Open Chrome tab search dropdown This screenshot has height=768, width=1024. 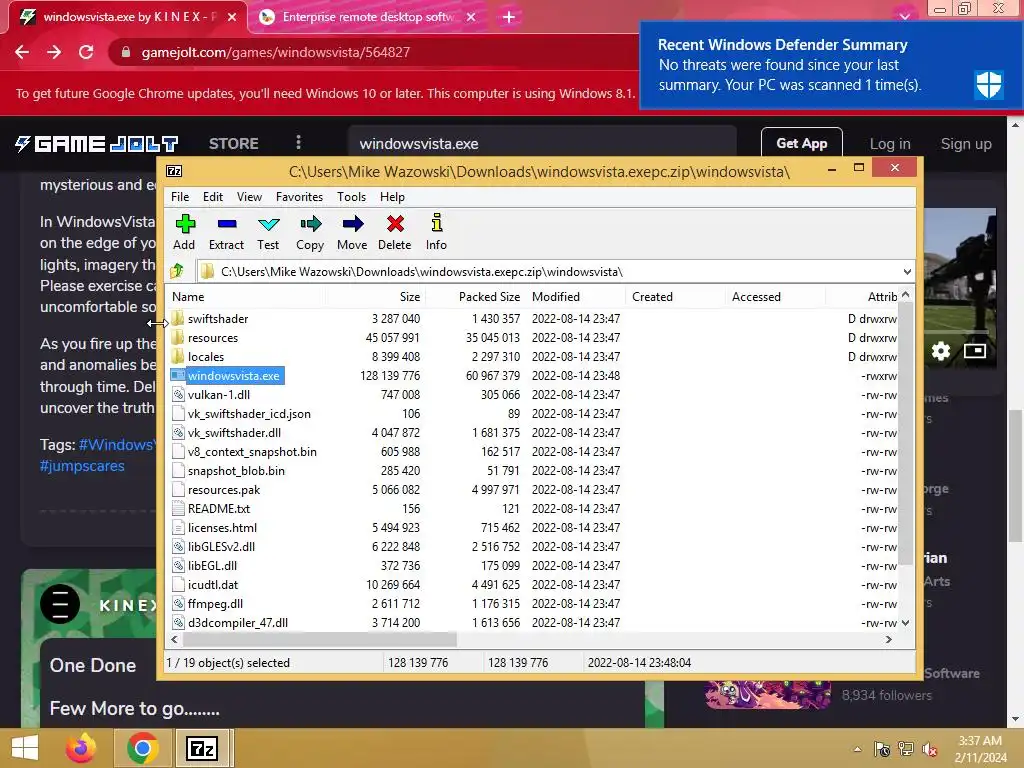(904, 16)
